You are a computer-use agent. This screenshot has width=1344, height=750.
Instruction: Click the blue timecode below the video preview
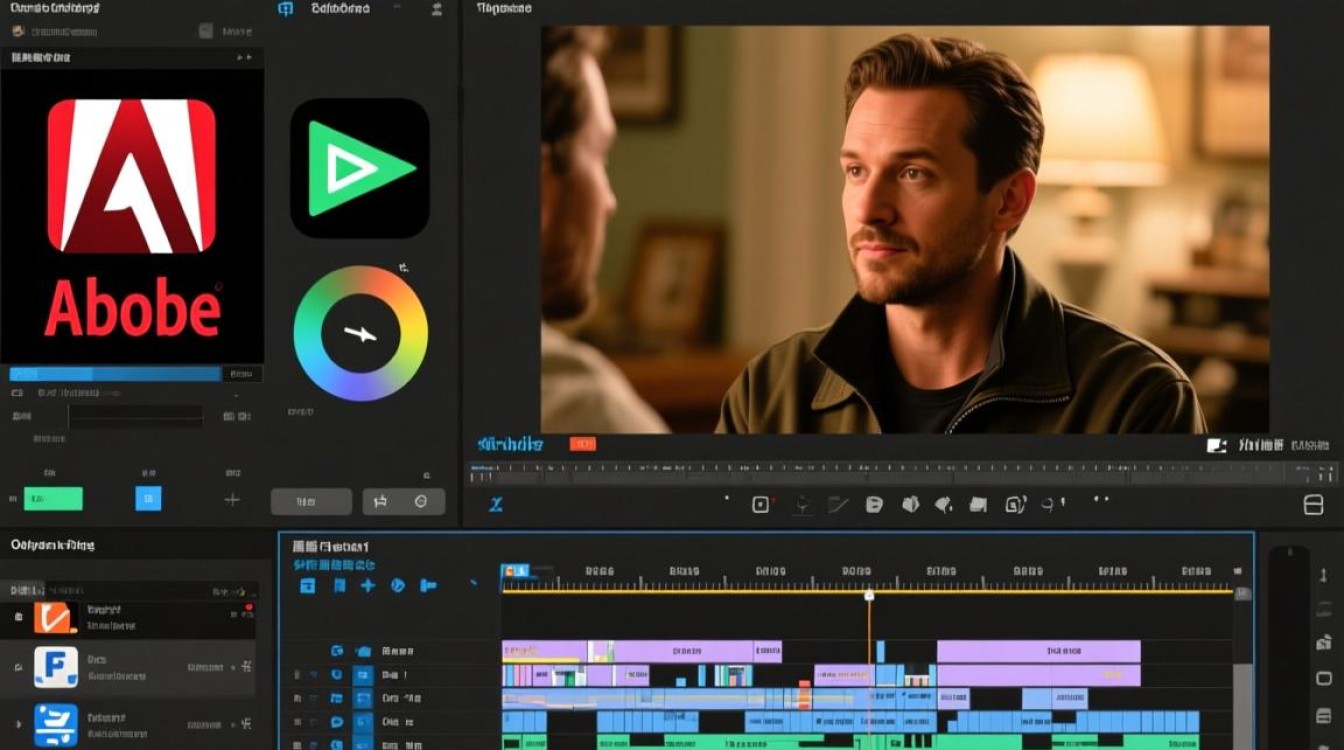pos(510,444)
